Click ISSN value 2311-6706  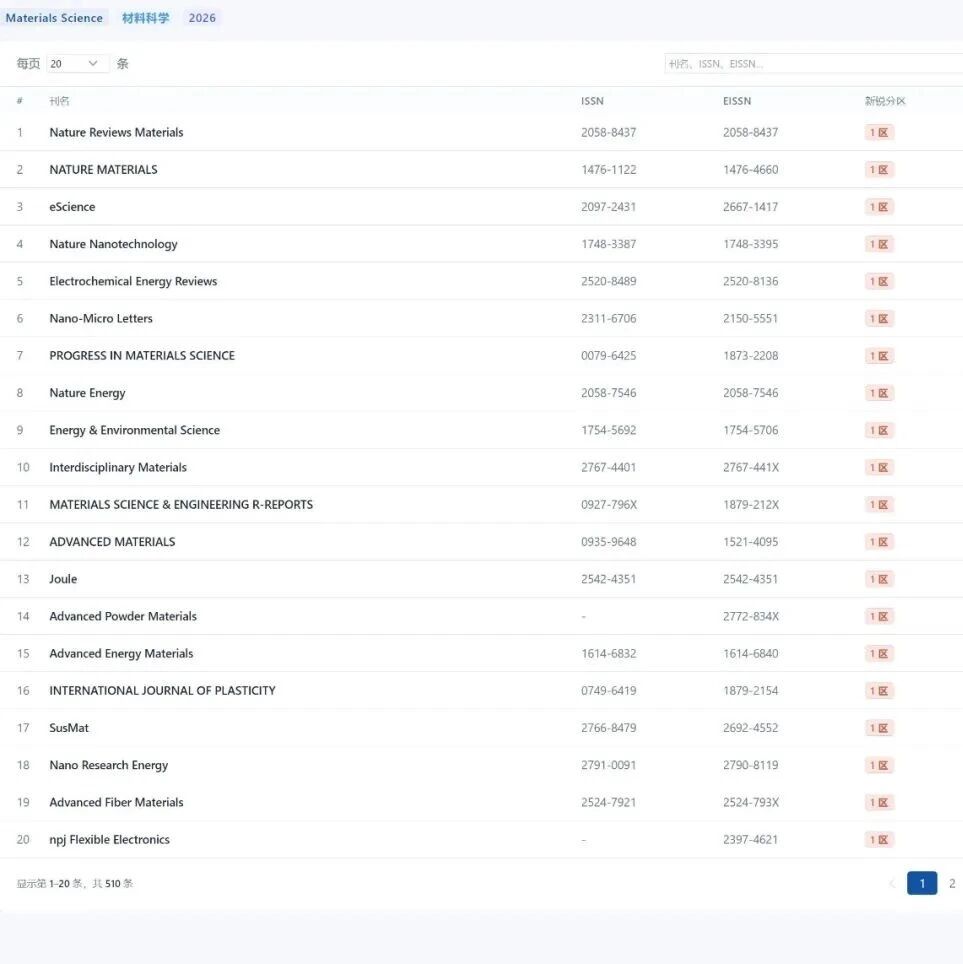[609, 318]
